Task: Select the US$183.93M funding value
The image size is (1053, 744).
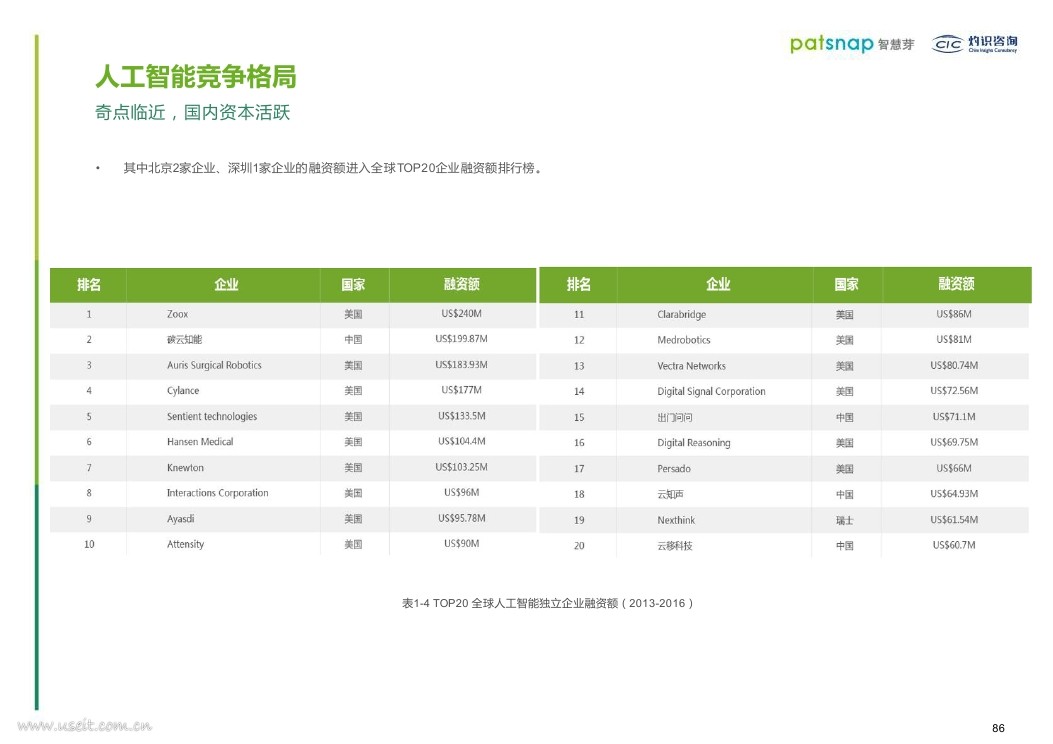Action: [461, 365]
